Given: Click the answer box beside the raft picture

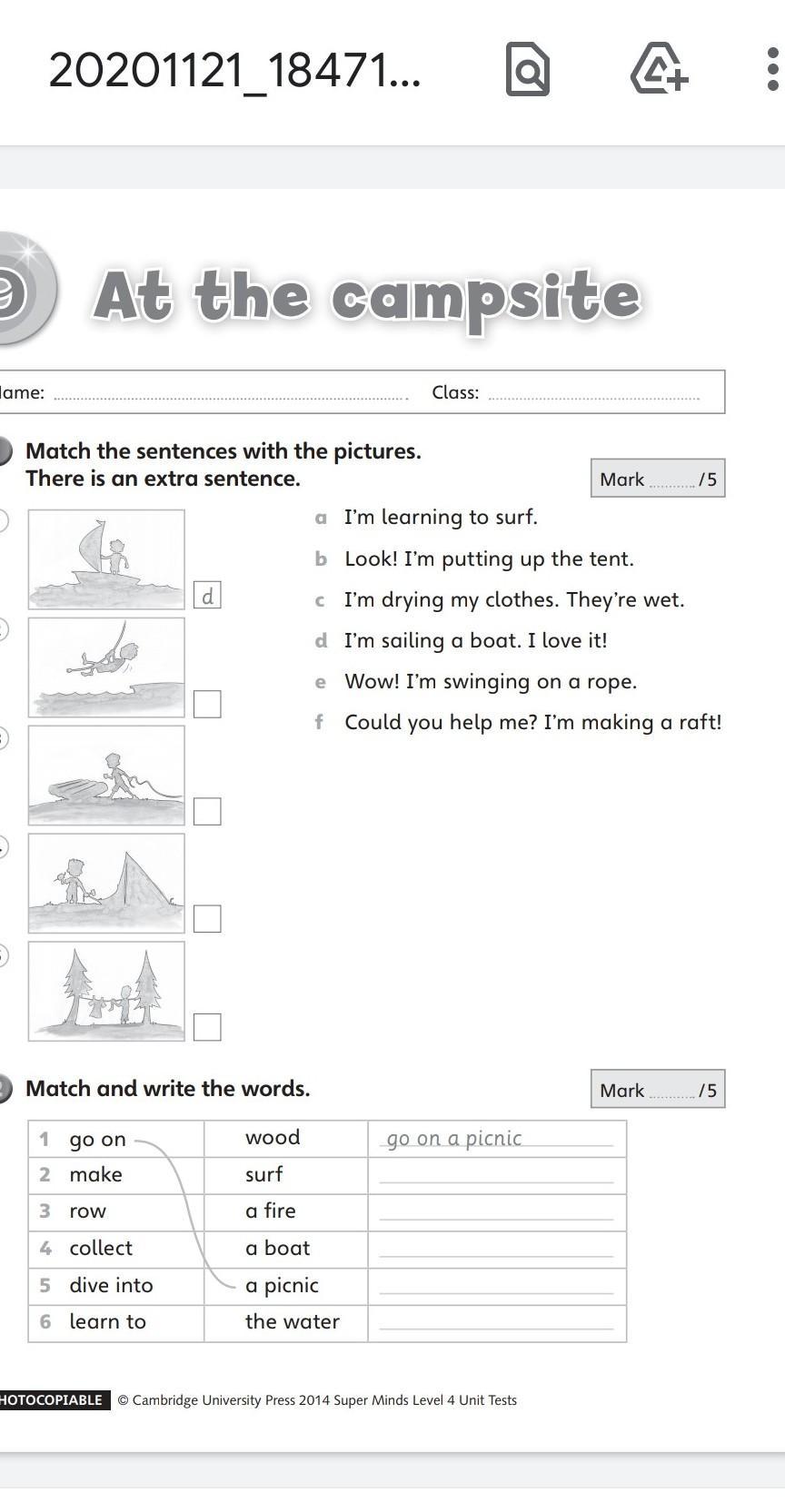Looking at the screenshot, I should pos(207,811).
